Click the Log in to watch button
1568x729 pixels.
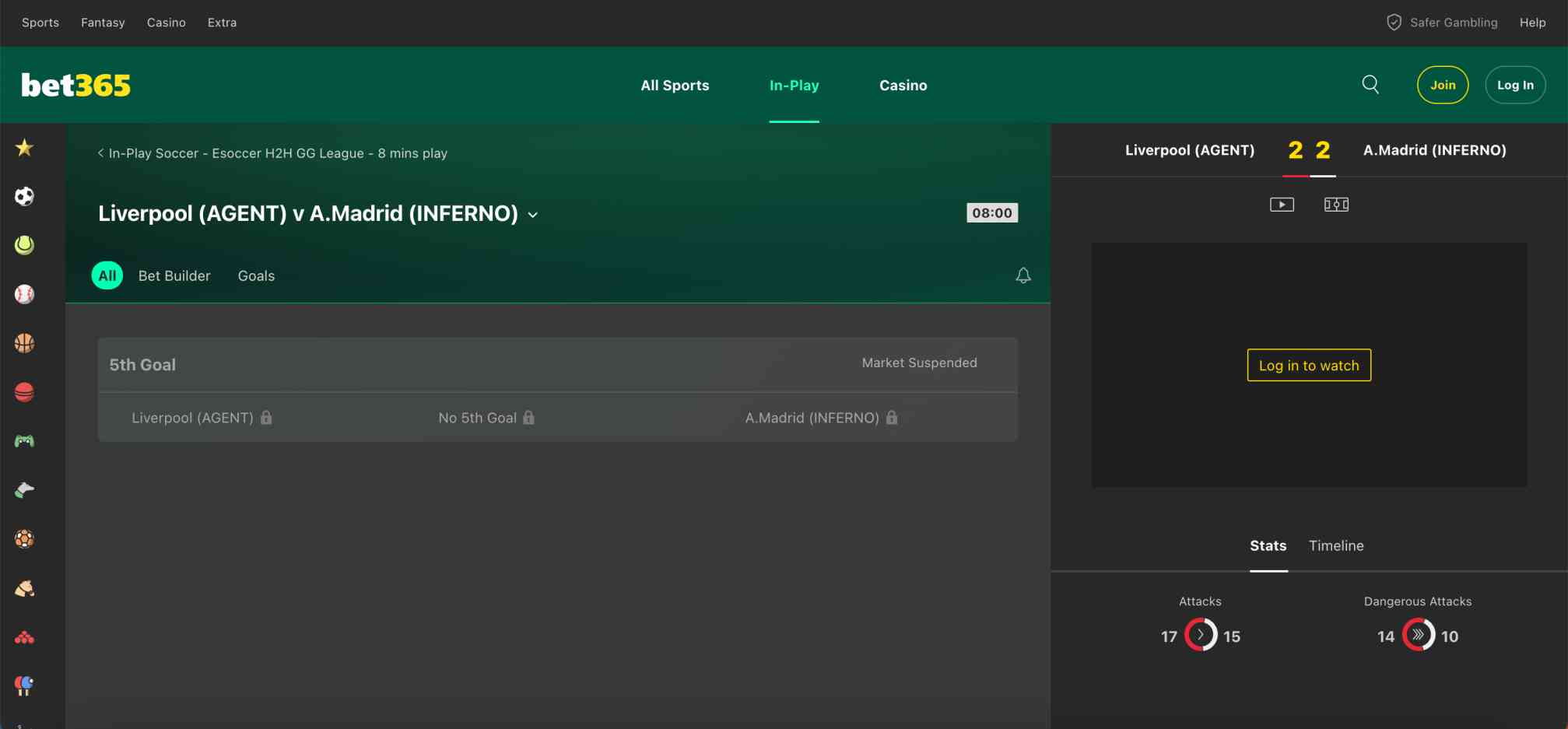[1308, 365]
